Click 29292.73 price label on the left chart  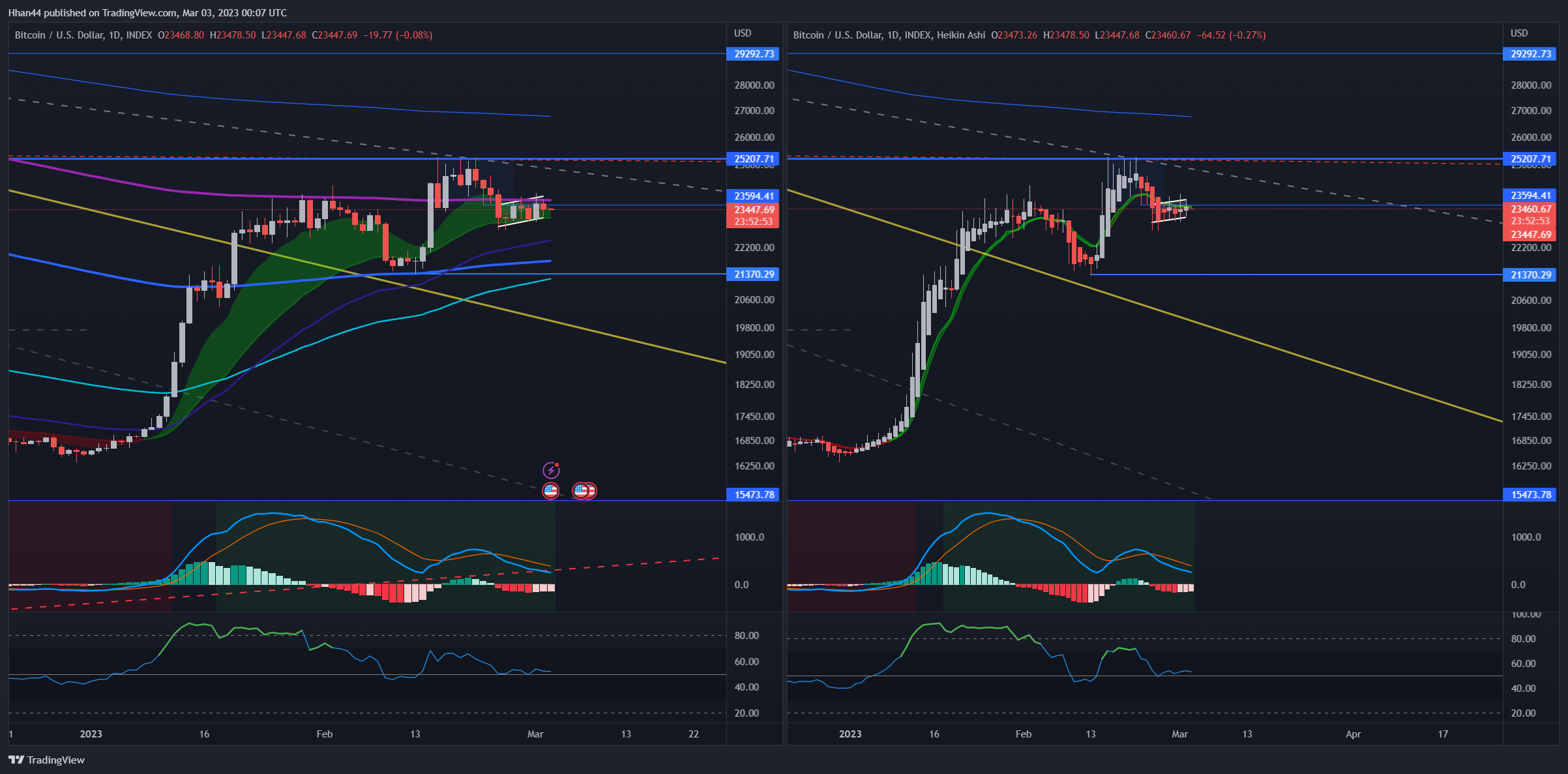point(754,54)
